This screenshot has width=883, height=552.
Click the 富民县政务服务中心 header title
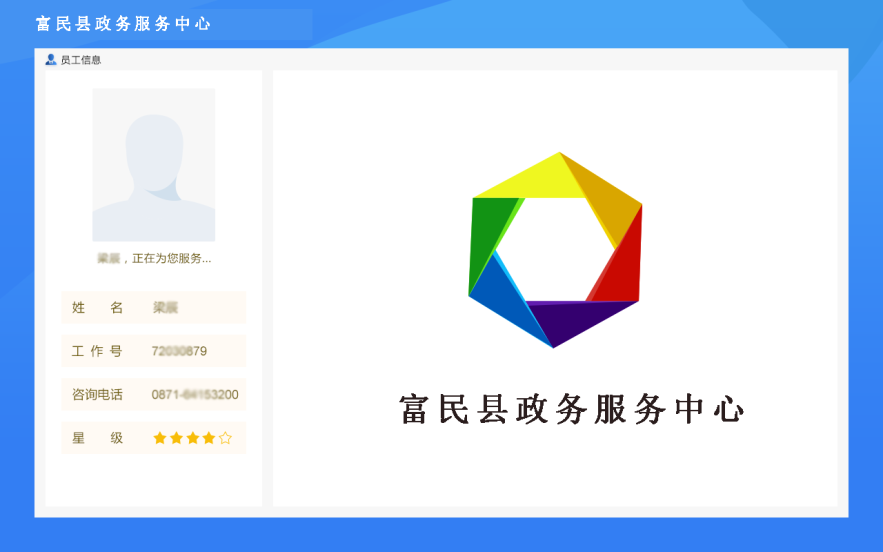pyautogui.click(x=123, y=24)
